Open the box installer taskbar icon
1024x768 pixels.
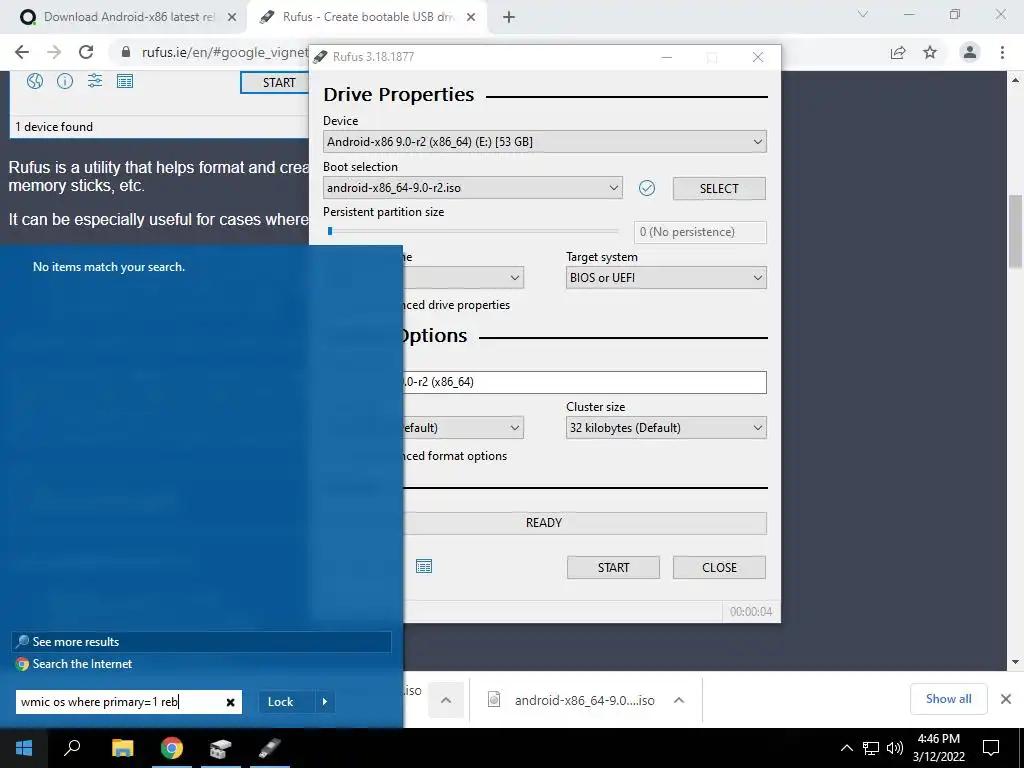point(221,748)
